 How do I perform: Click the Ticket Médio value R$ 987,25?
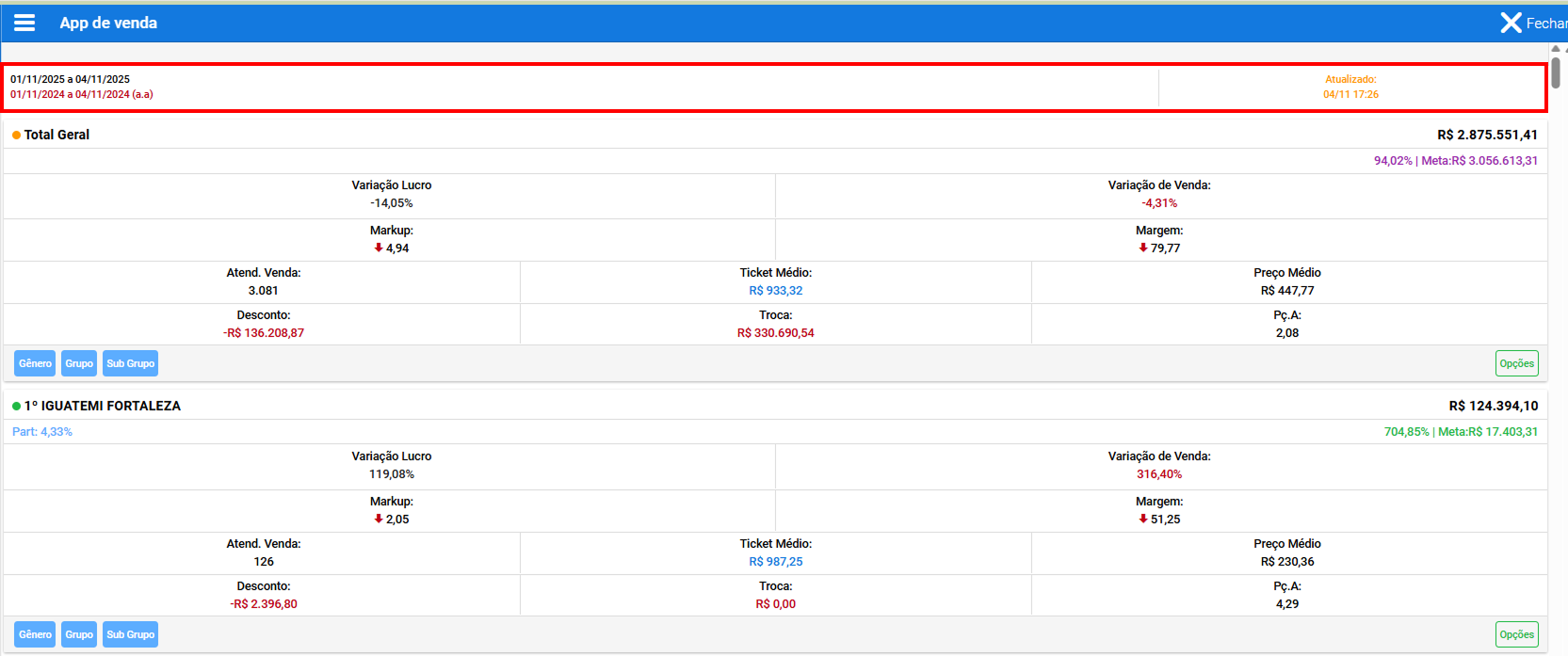click(x=775, y=562)
